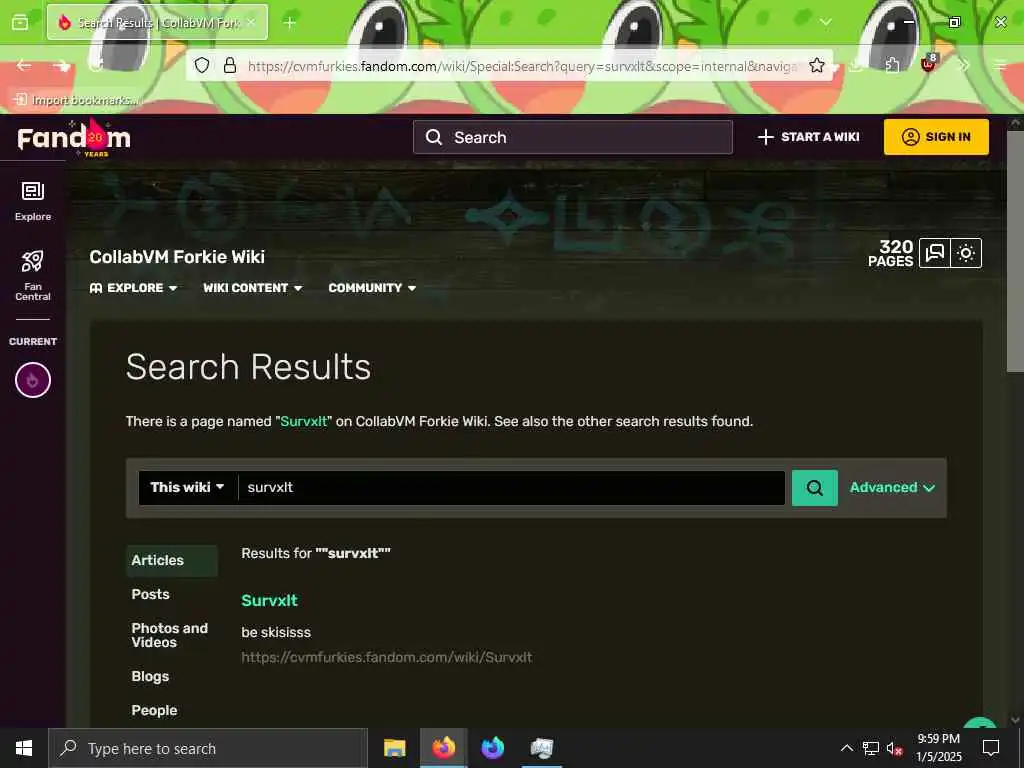
Task: Click the survxlt search query field
Action: click(x=511, y=488)
